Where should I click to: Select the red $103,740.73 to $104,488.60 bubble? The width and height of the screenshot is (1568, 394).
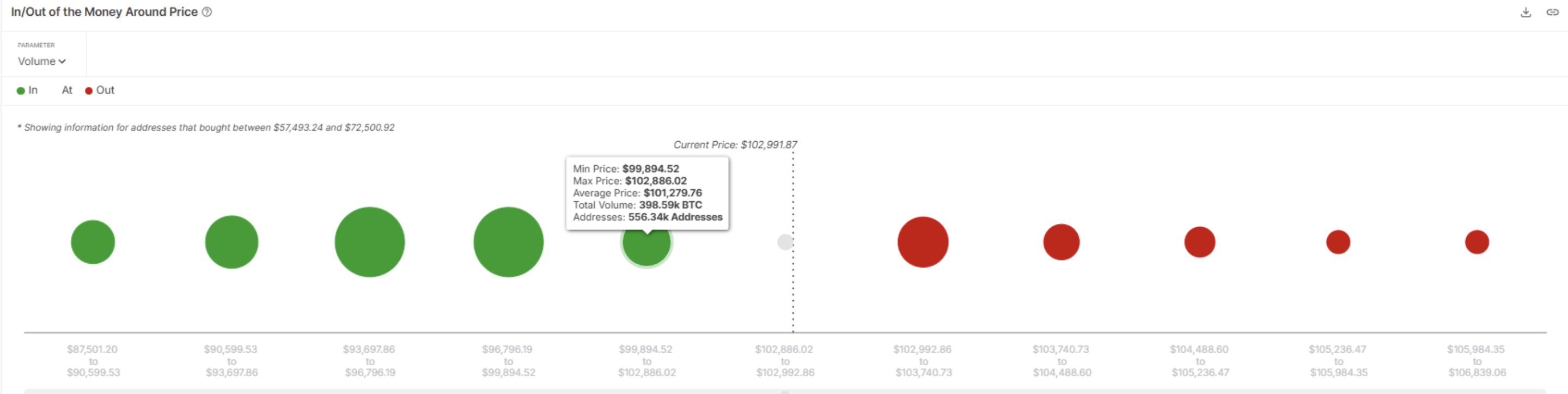(1061, 242)
